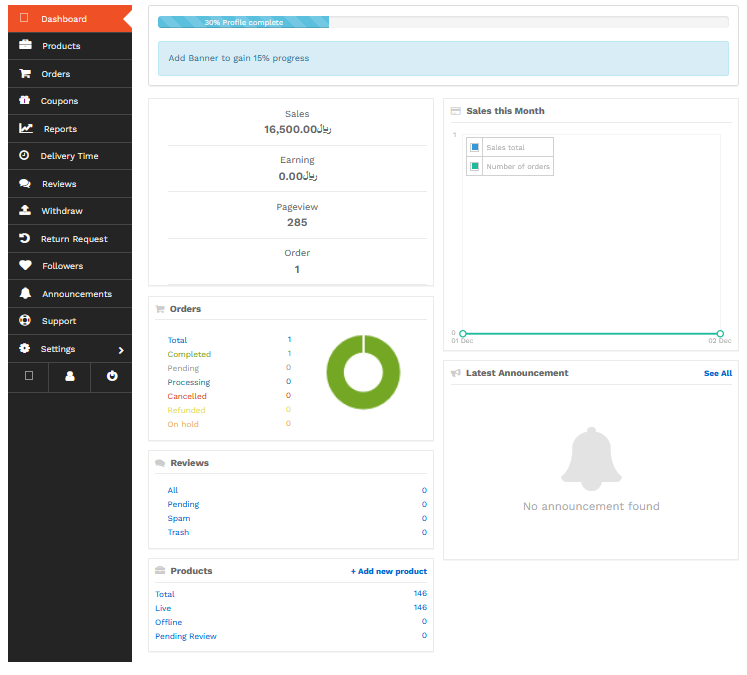Screen dimensions: 747x675
Task: Click the Followers heart icon
Action: (25, 265)
